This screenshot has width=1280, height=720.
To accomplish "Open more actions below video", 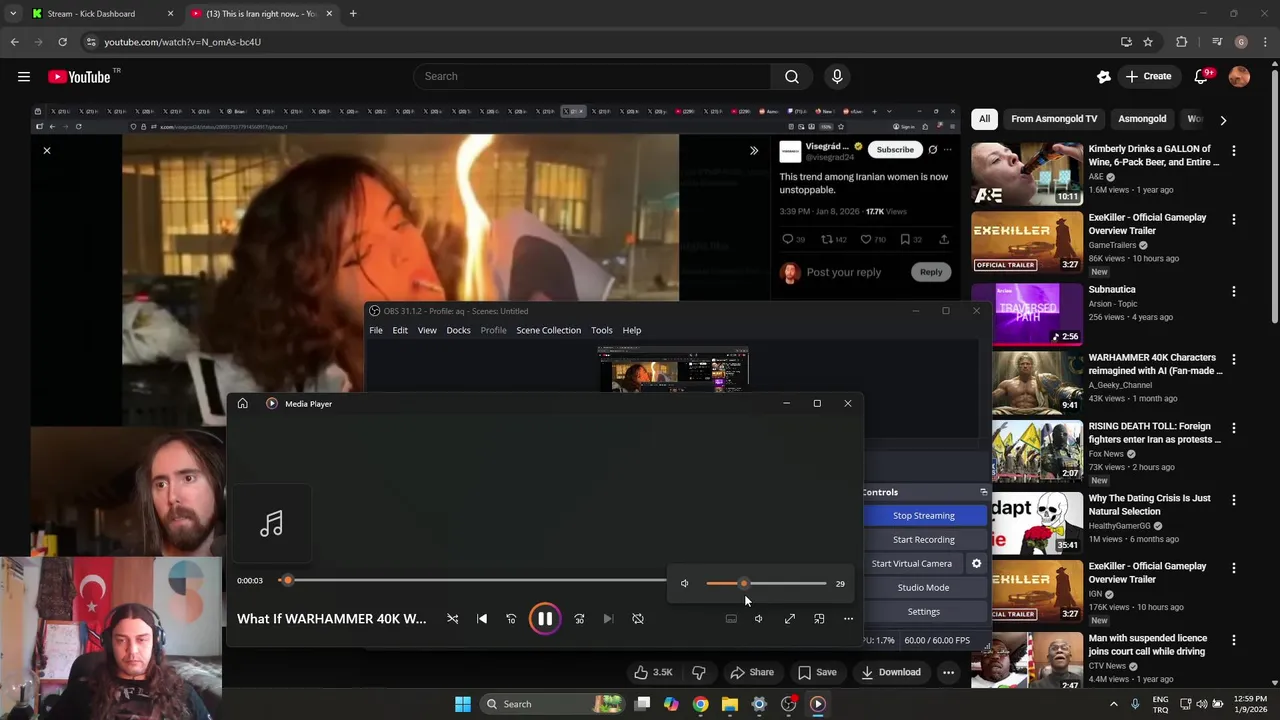I will tap(948, 673).
